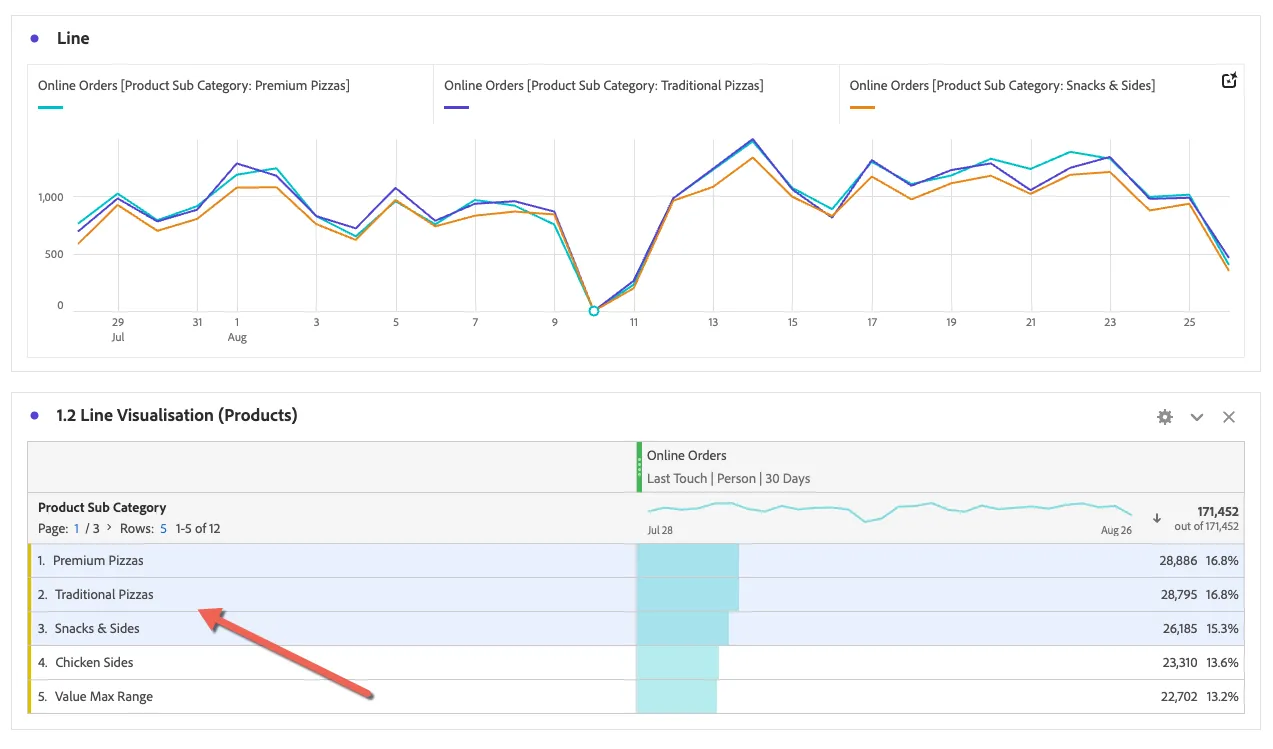
Task: Select the Value Max Range row
Action: click(x=636, y=697)
